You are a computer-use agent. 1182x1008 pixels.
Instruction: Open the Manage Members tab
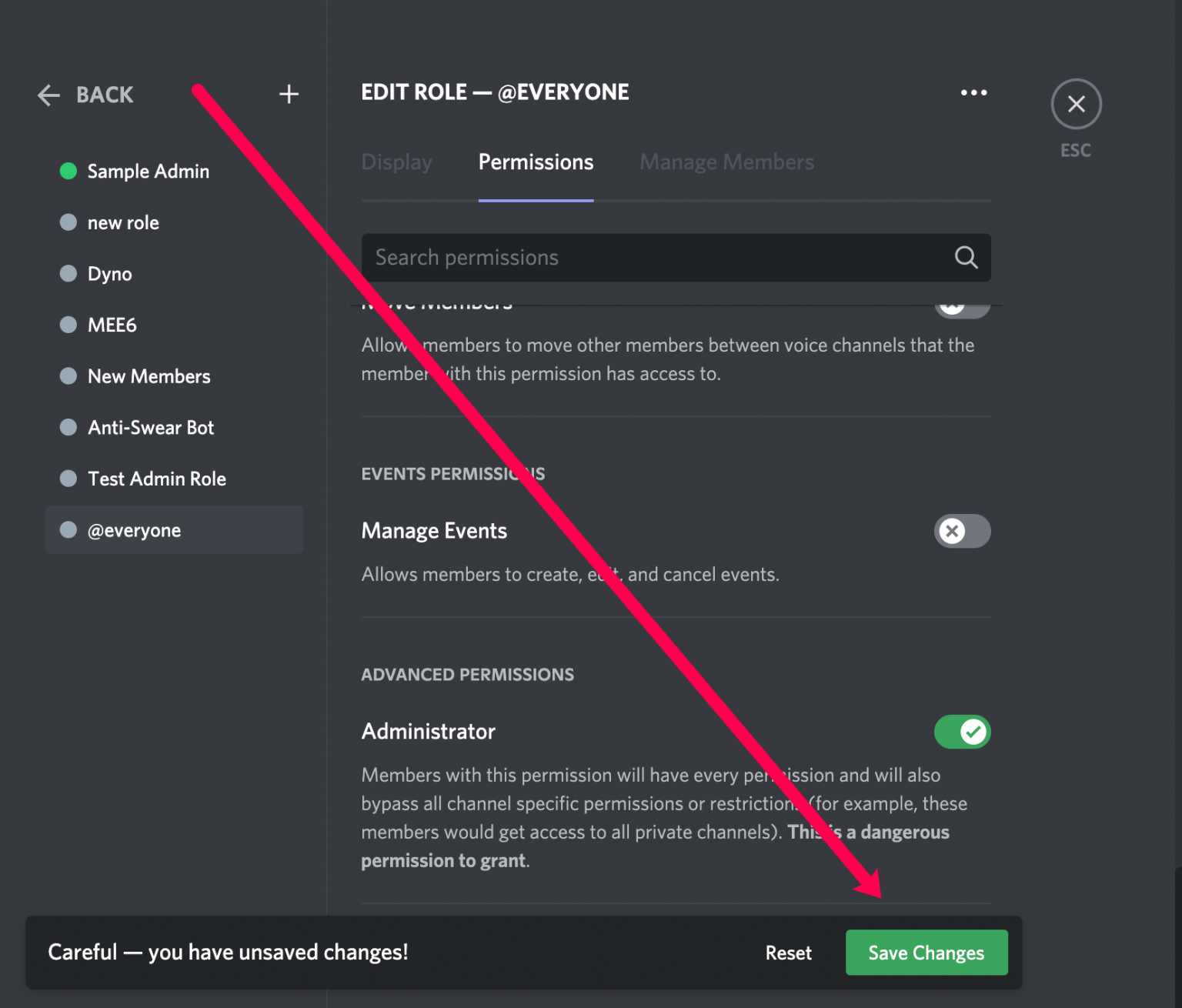point(726,162)
